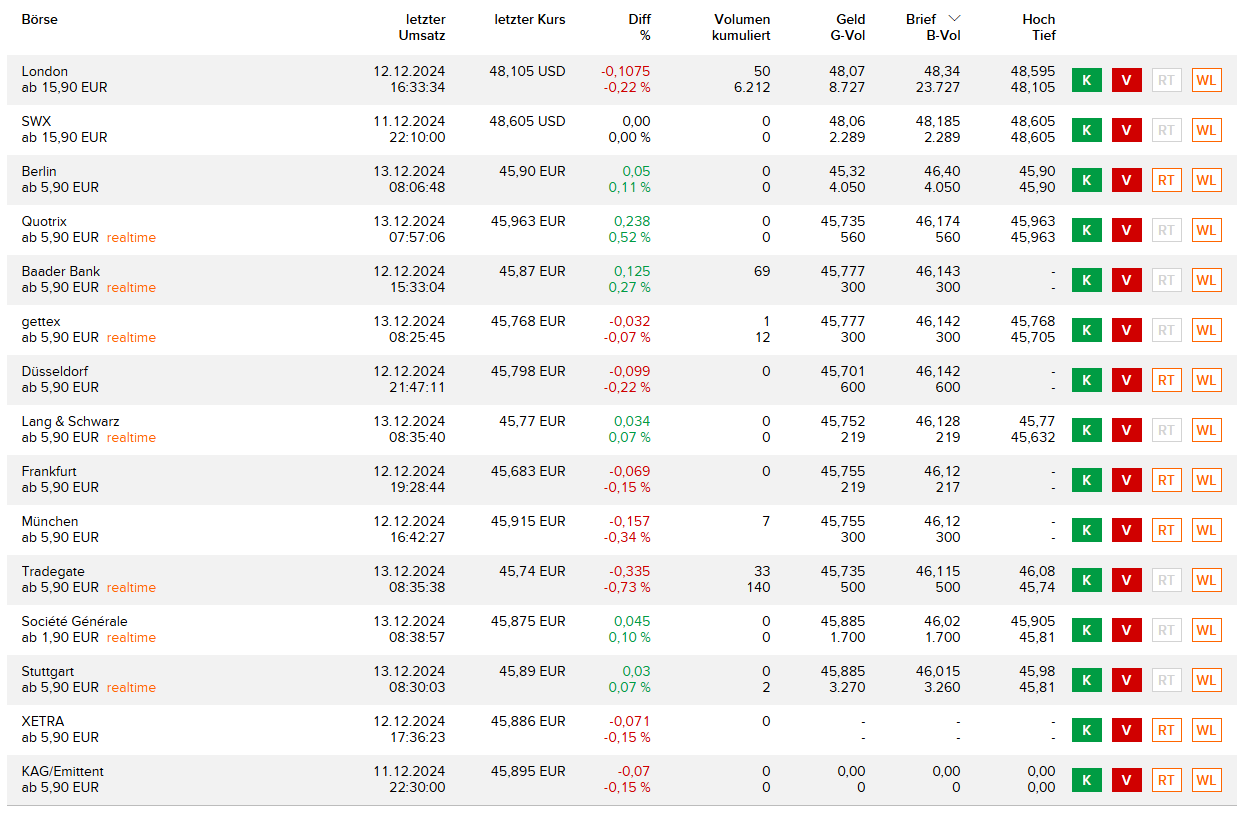Click green K button for Société Générale
The image size is (1249, 815).
click(x=1086, y=630)
